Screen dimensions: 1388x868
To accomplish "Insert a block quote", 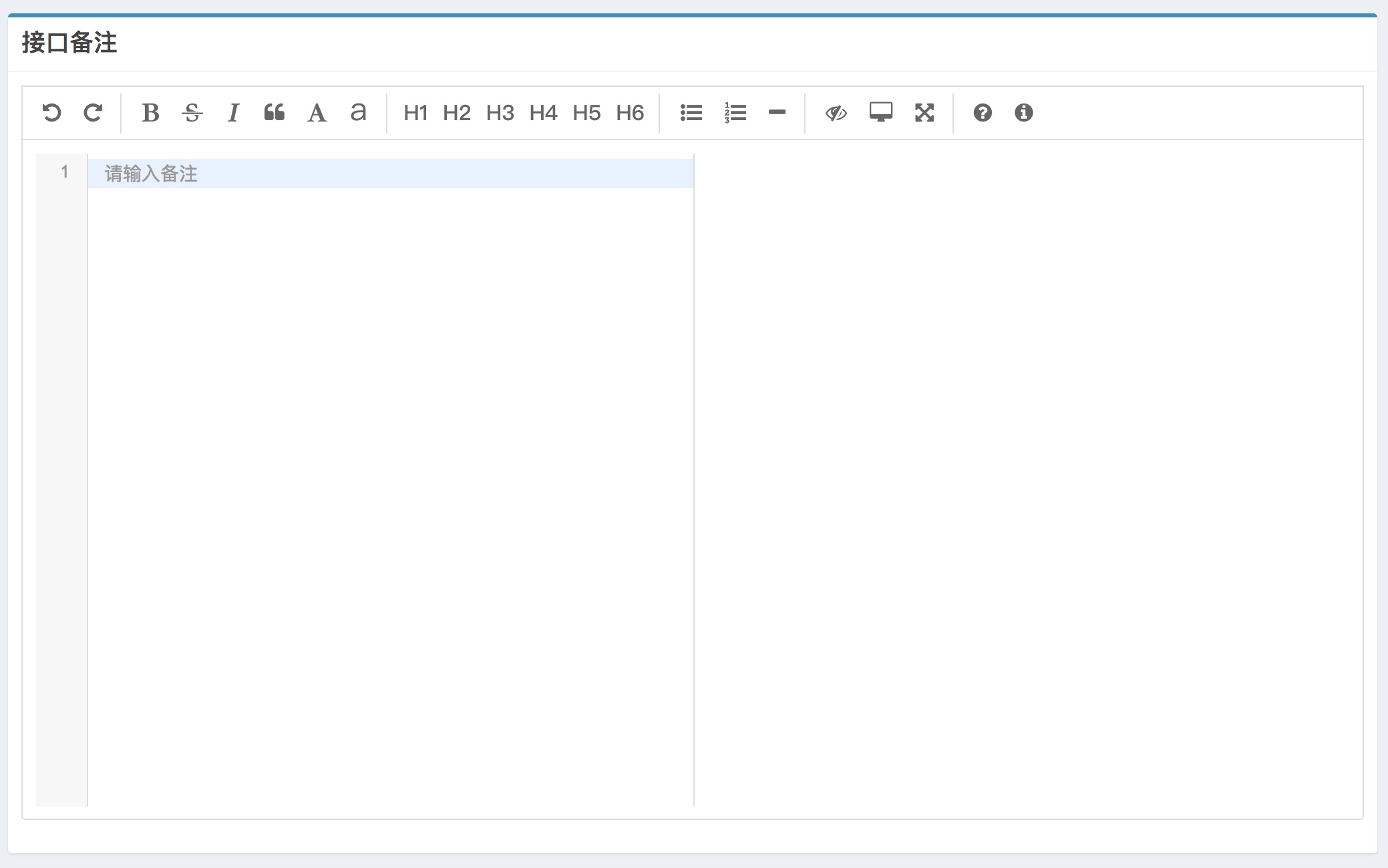I will point(275,113).
